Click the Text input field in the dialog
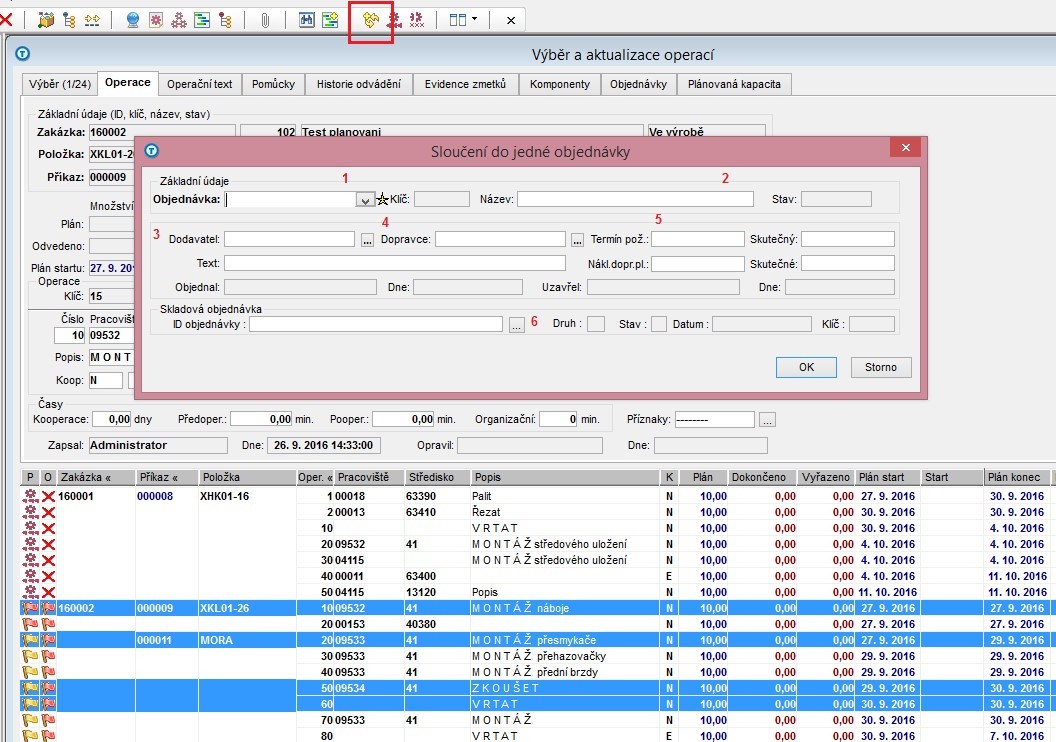1056x742 pixels. pyautogui.click(x=395, y=263)
